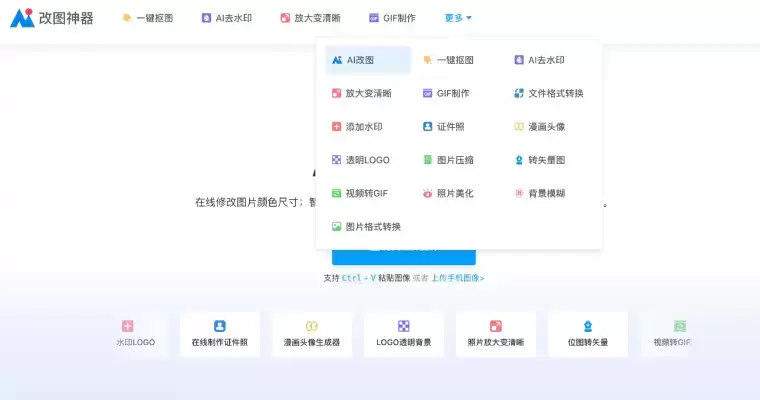This screenshot has width=760, height=400.
Task: Click the 添加水印 icon in dropdown
Action: 336,127
